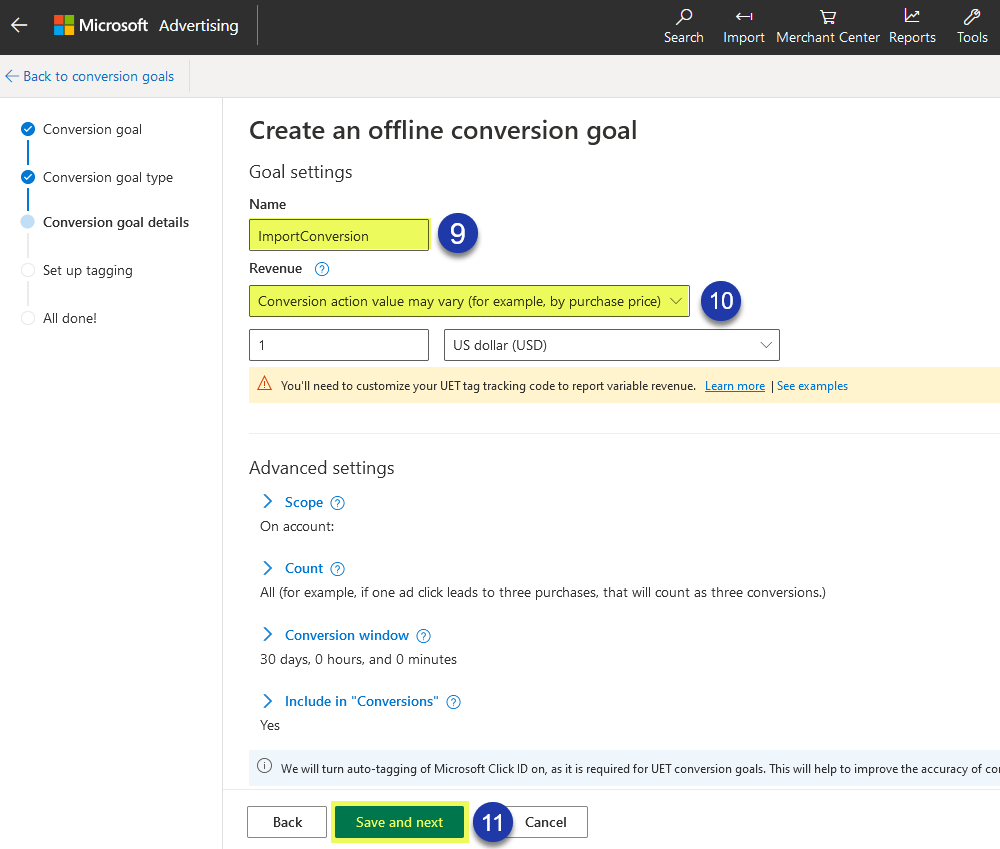Select the Reports icon
The height and width of the screenshot is (849, 1000).
pyautogui.click(x=911, y=25)
